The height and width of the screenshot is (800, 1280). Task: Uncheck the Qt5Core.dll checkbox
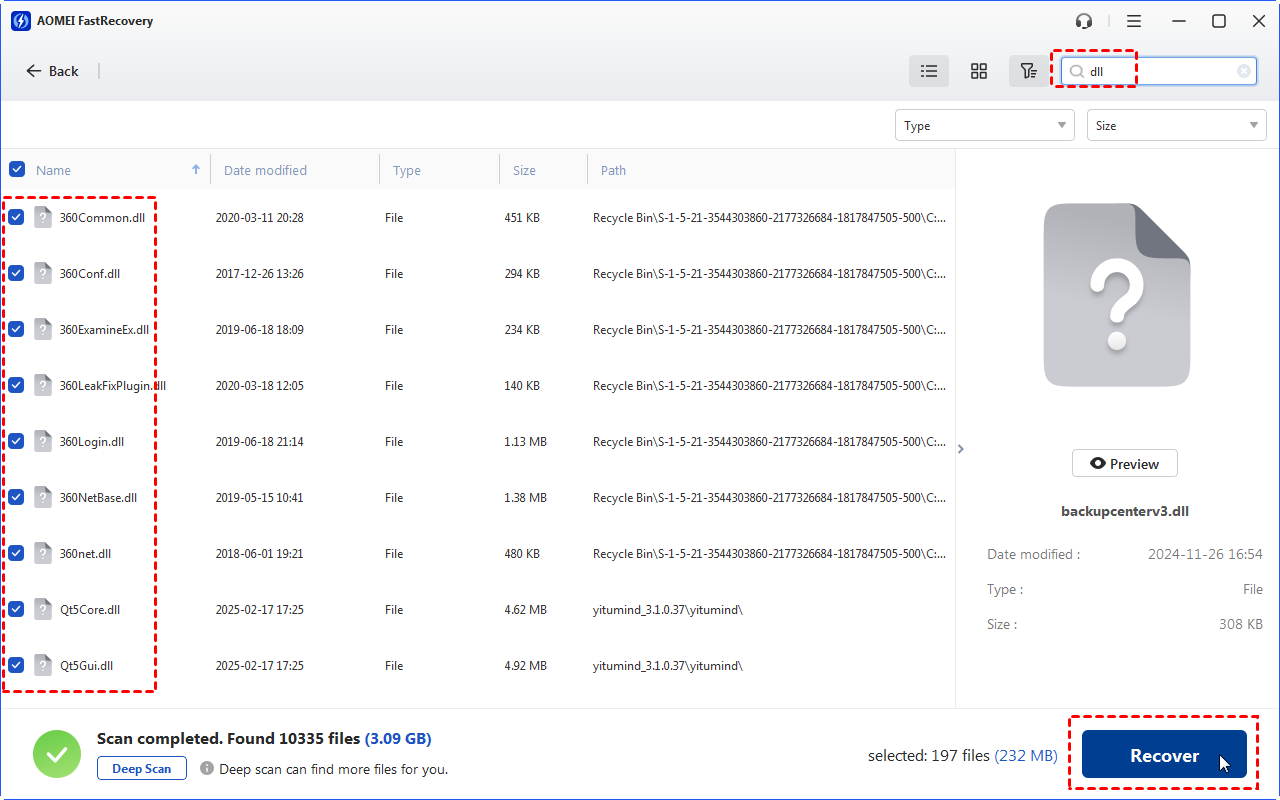(17, 609)
